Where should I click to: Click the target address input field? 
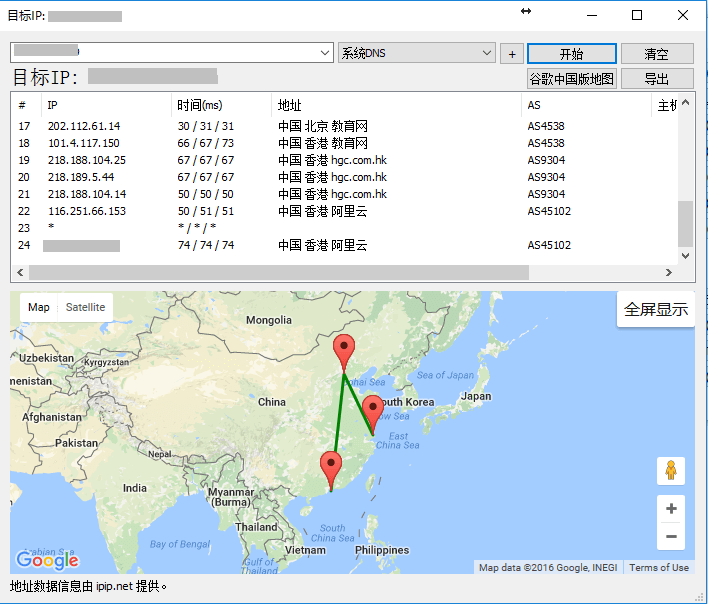pyautogui.click(x=165, y=53)
